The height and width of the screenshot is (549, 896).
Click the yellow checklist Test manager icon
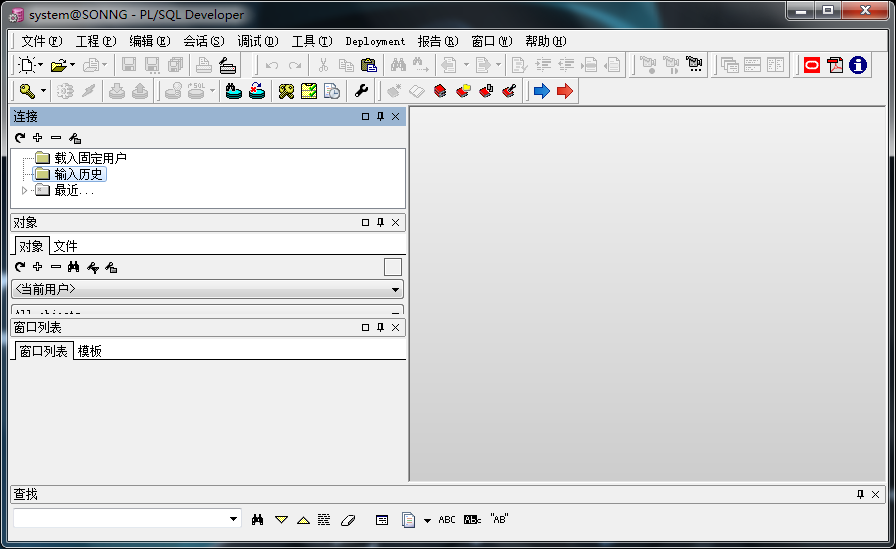309,91
